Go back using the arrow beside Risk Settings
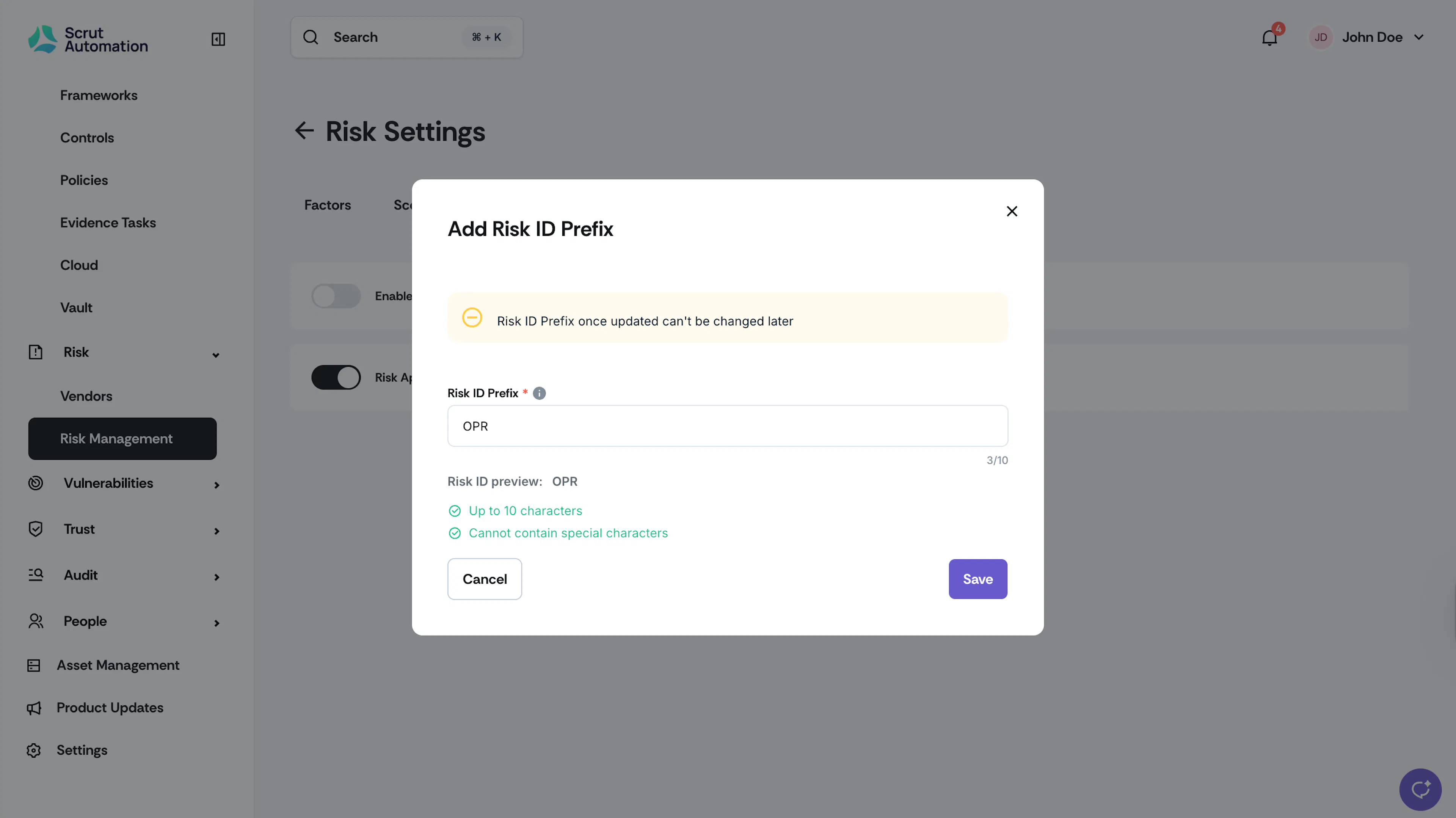The width and height of the screenshot is (1456, 818). [304, 130]
